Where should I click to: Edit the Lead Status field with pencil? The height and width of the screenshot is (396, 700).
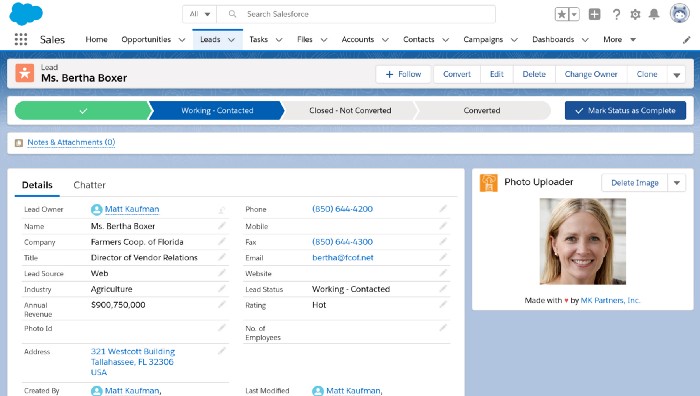(443, 288)
